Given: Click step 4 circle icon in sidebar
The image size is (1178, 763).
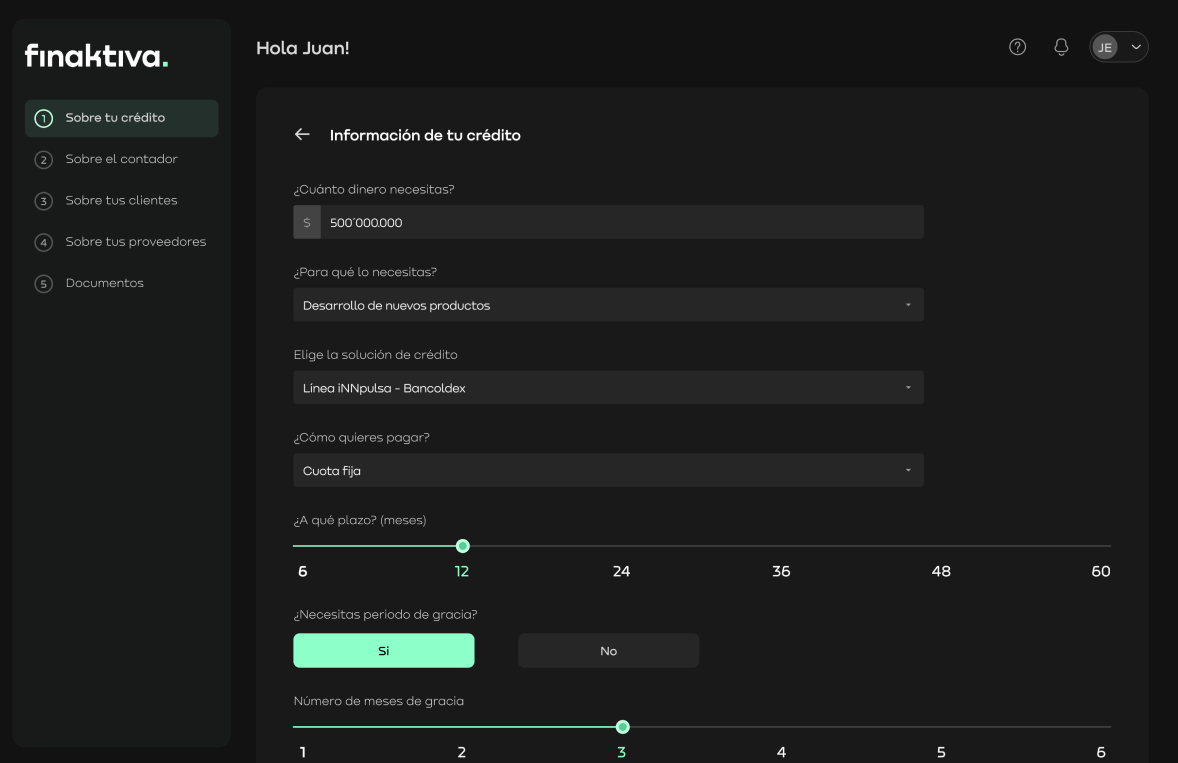Looking at the screenshot, I should pos(44,243).
